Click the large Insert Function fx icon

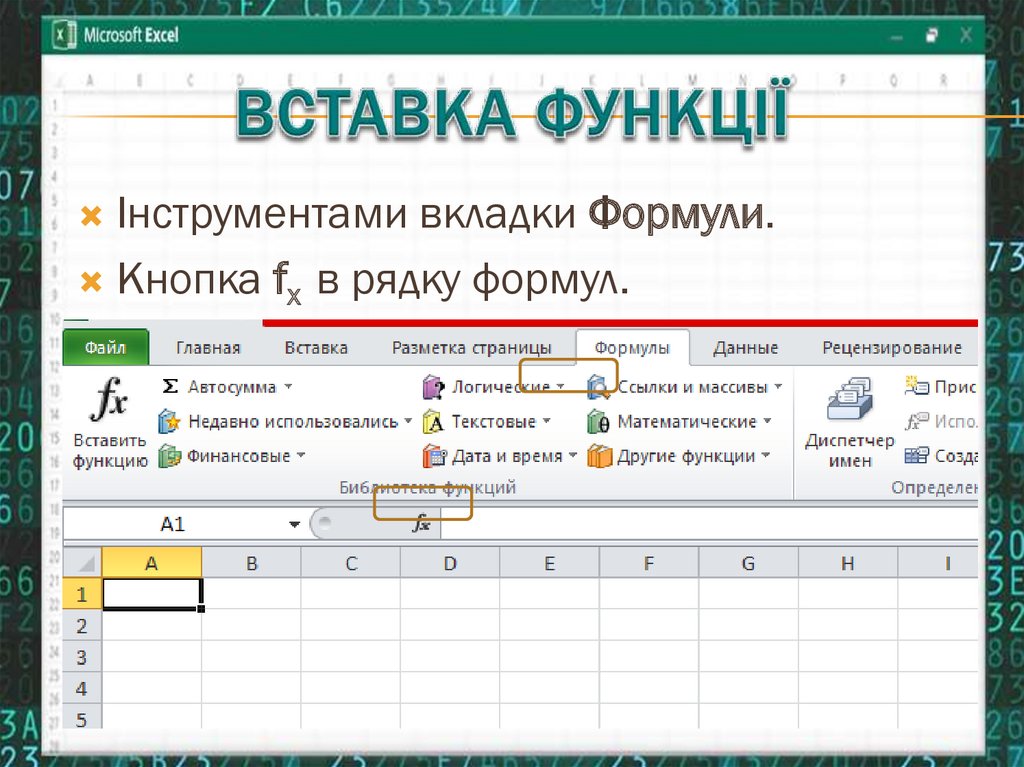click(108, 399)
